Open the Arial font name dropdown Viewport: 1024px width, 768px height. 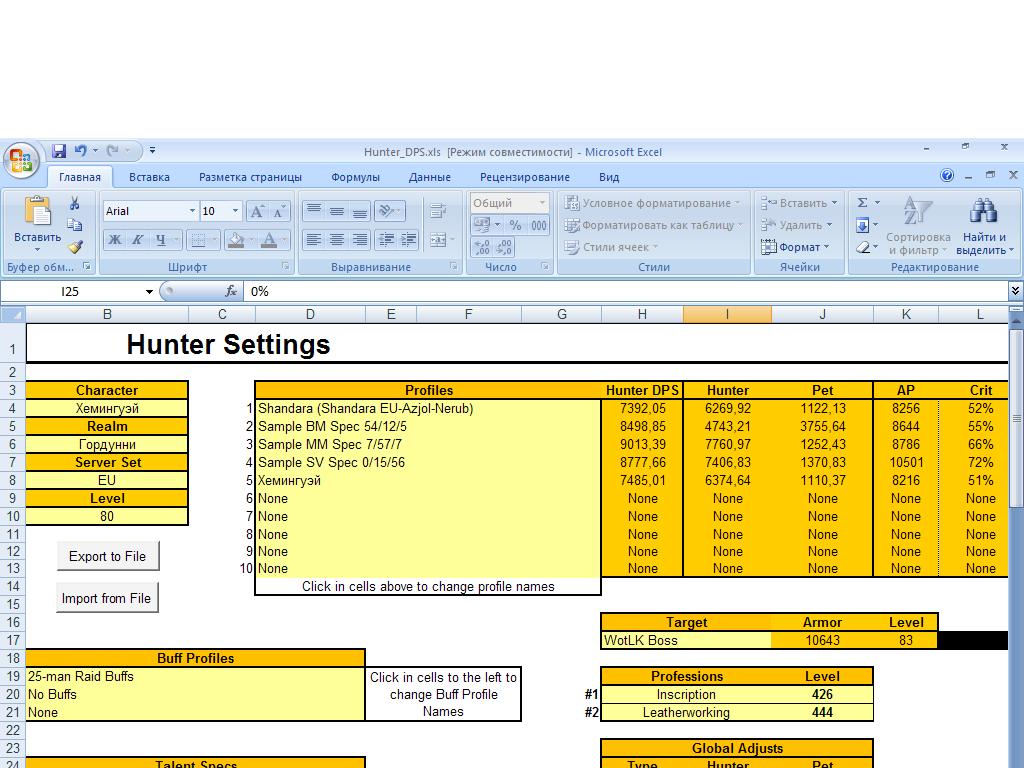coord(192,211)
